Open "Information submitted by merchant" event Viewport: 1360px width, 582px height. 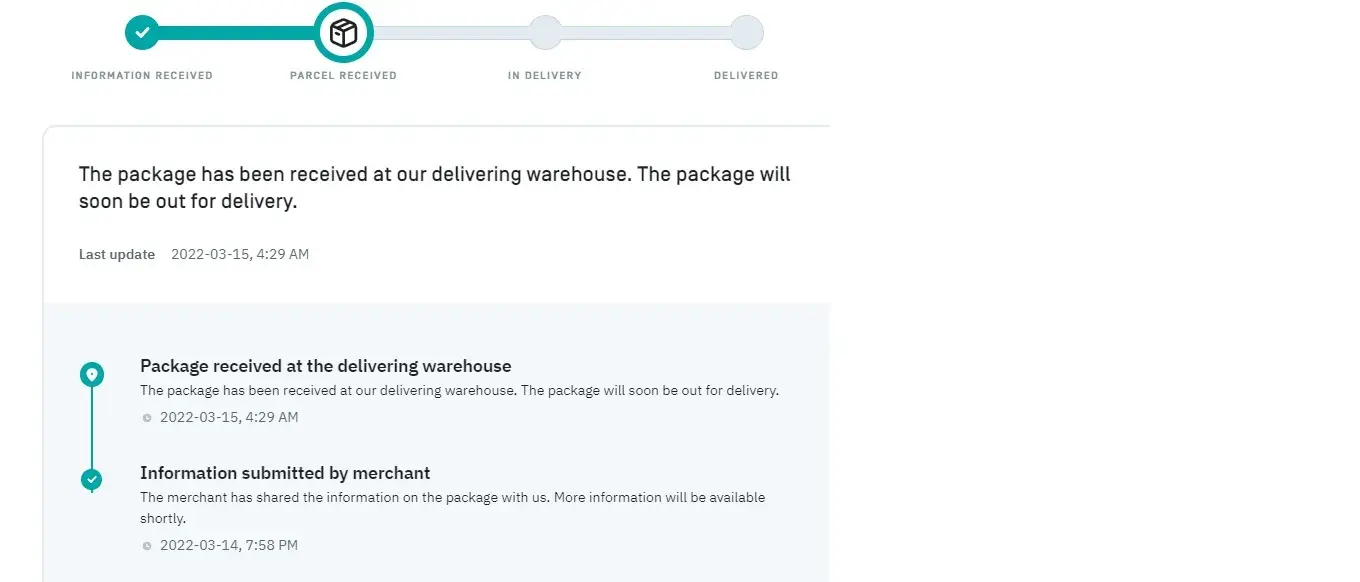click(x=285, y=473)
